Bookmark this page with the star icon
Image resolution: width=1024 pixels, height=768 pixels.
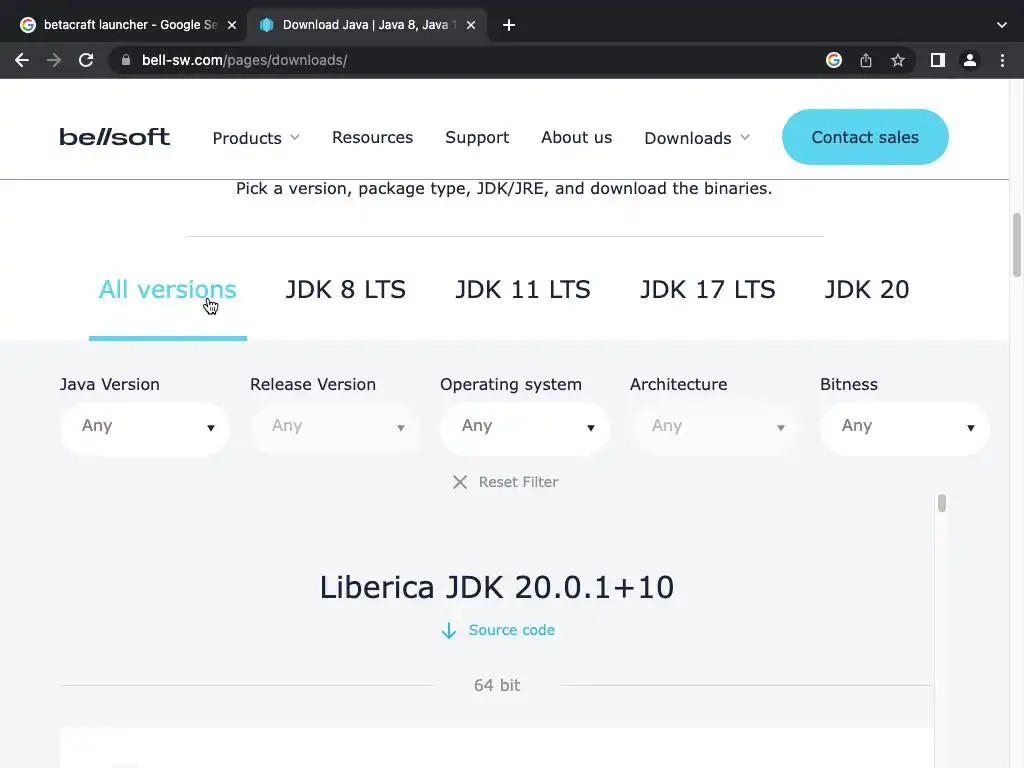click(898, 60)
